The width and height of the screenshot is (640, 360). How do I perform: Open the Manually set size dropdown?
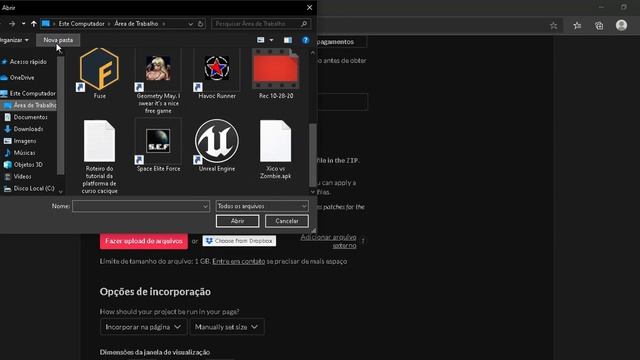pos(227,327)
